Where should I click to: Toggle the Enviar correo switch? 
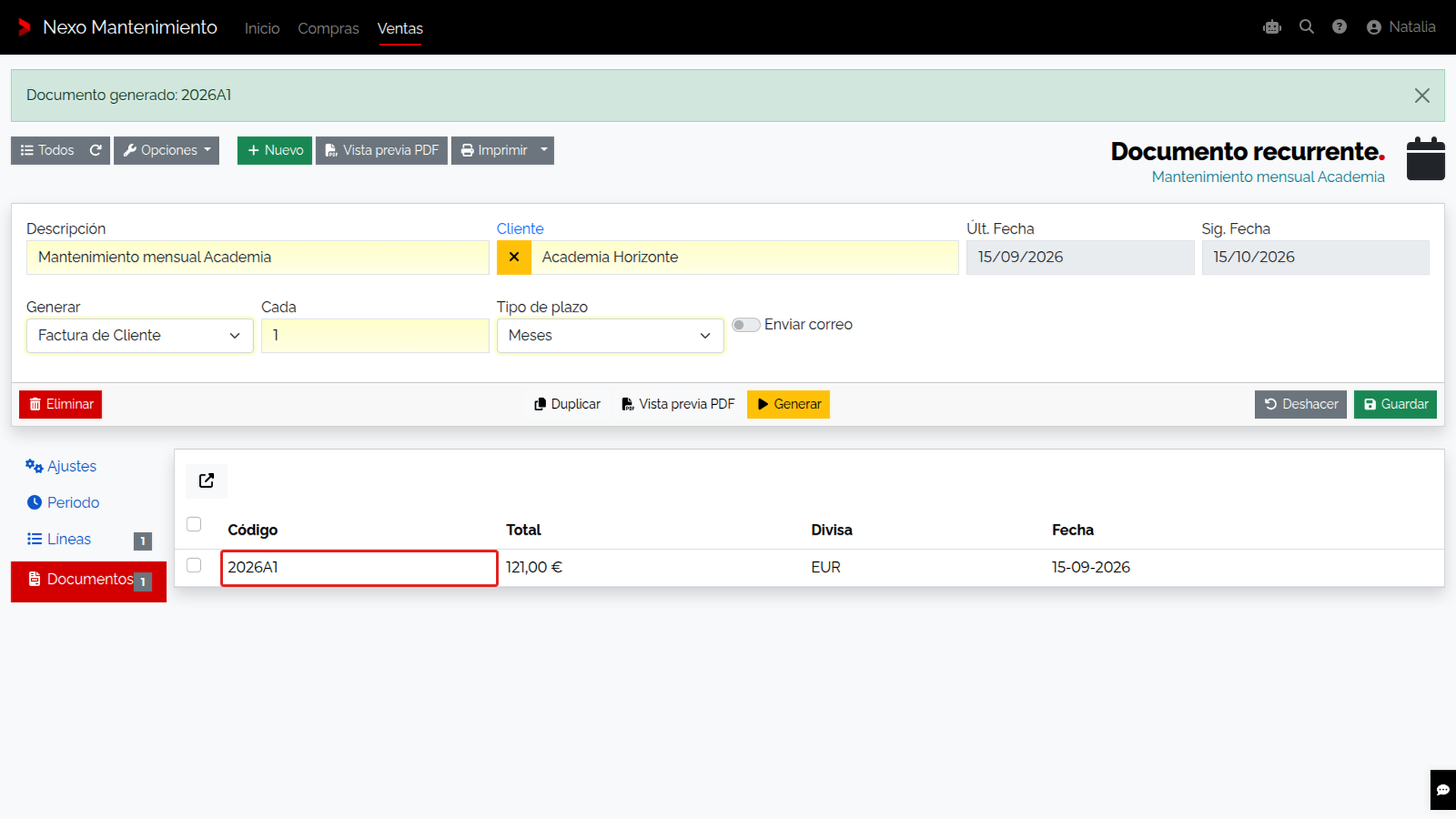point(745,325)
